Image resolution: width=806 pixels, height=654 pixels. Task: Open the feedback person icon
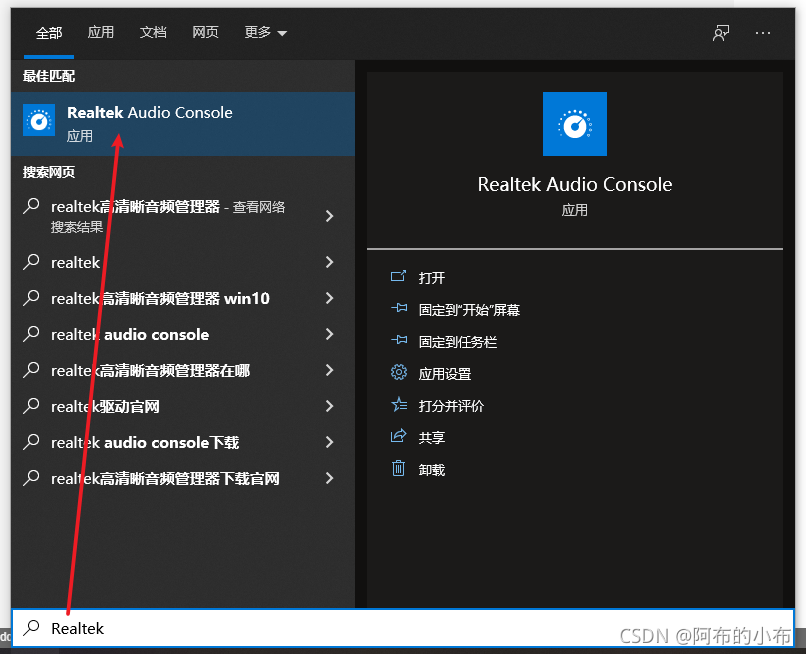[721, 33]
